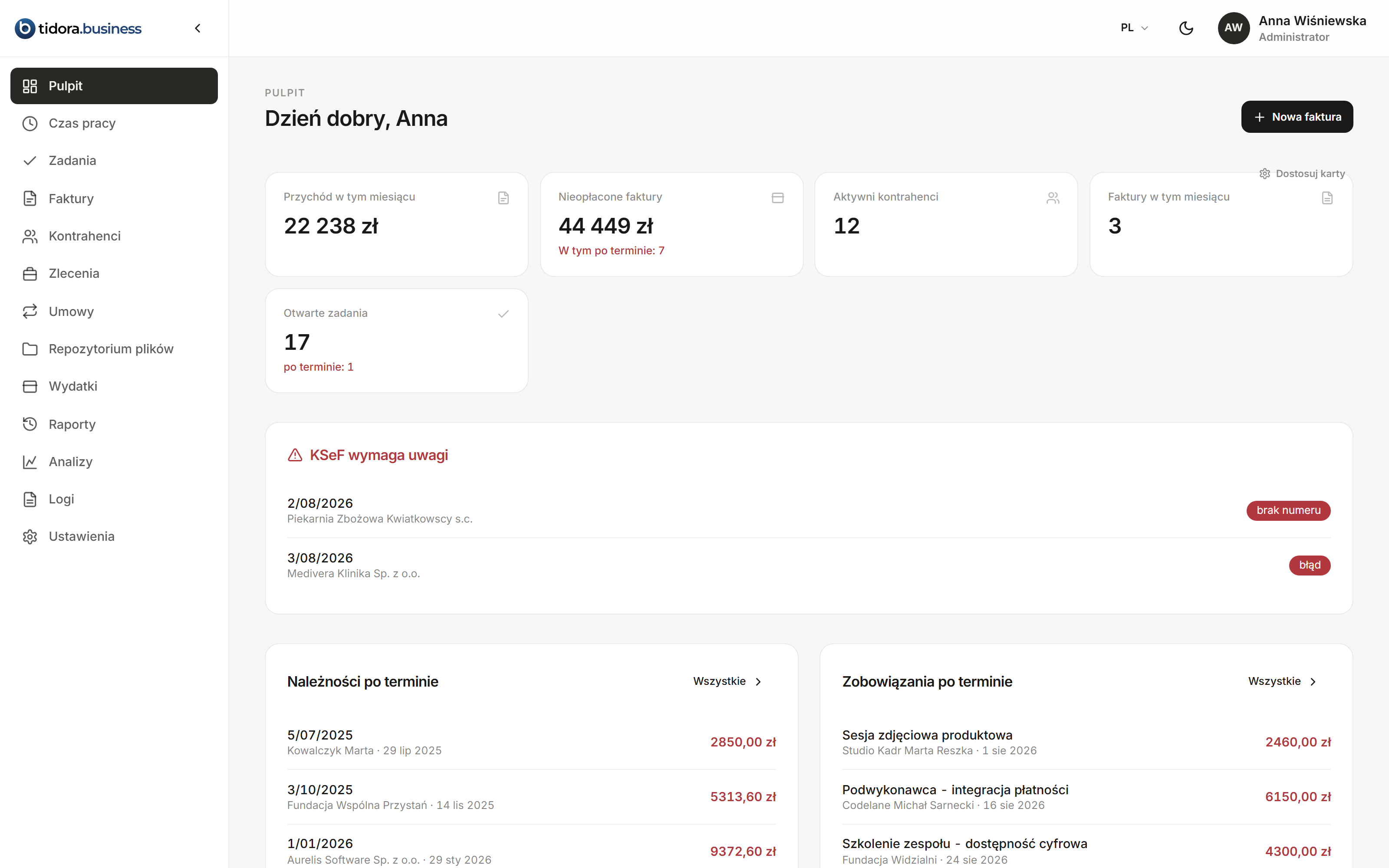Click the Dostosuj karty link

pyautogui.click(x=1302, y=173)
